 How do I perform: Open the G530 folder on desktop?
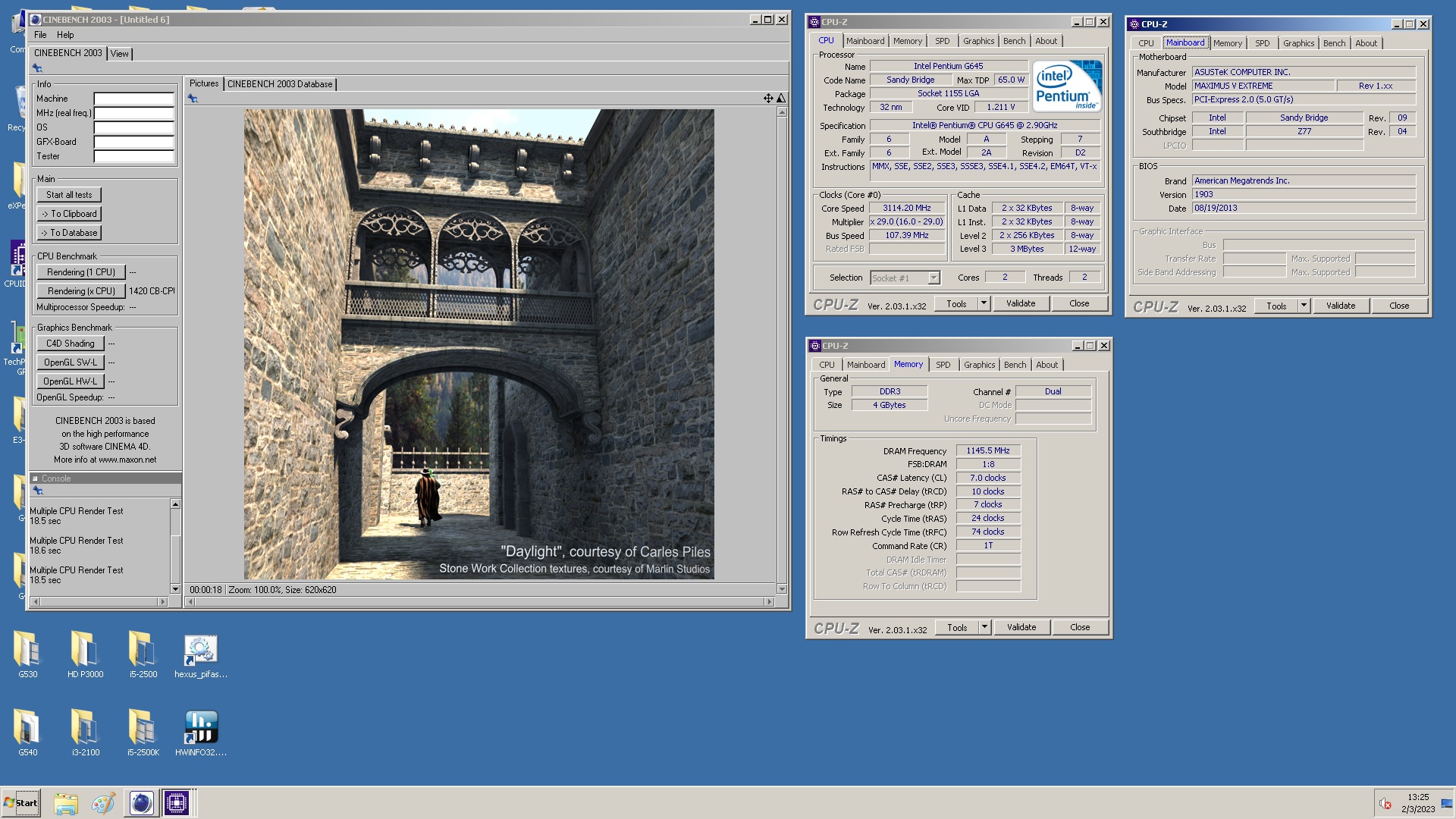[x=27, y=654]
